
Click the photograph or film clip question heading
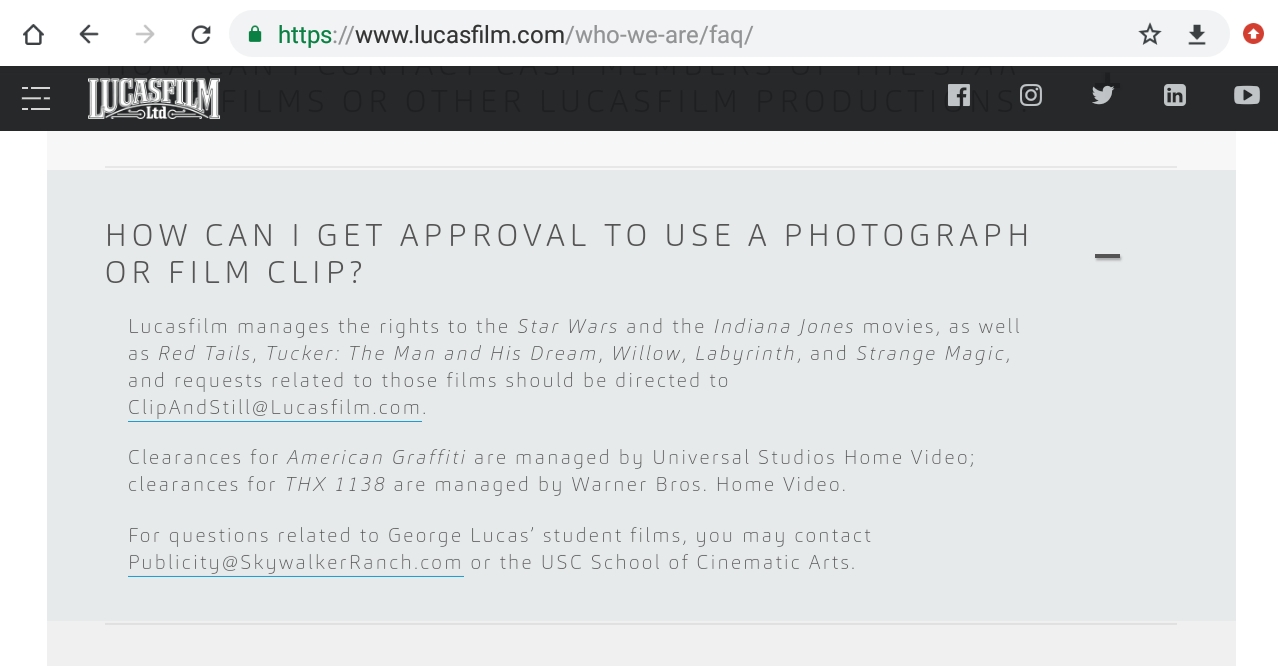click(567, 253)
